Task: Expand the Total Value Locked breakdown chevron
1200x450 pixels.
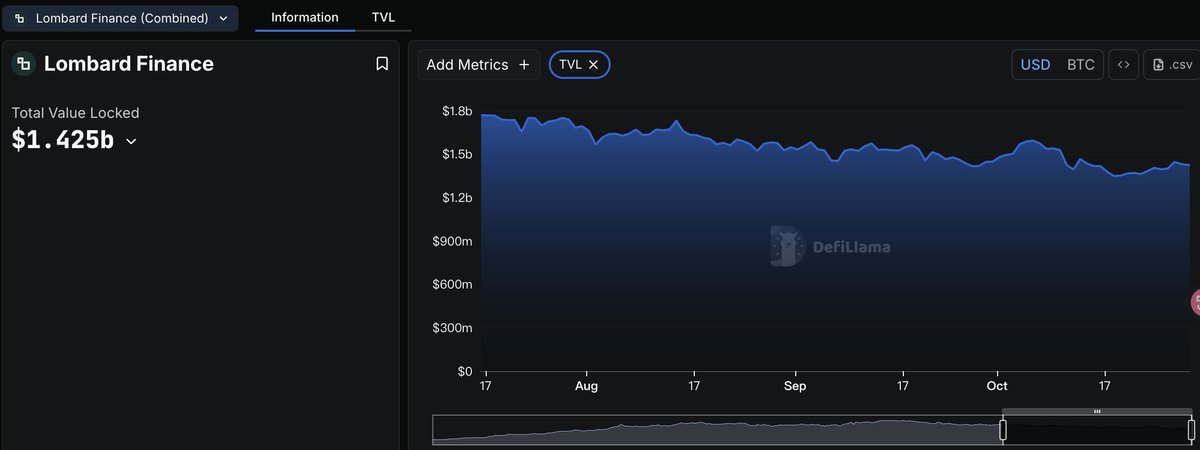Action: (131, 142)
